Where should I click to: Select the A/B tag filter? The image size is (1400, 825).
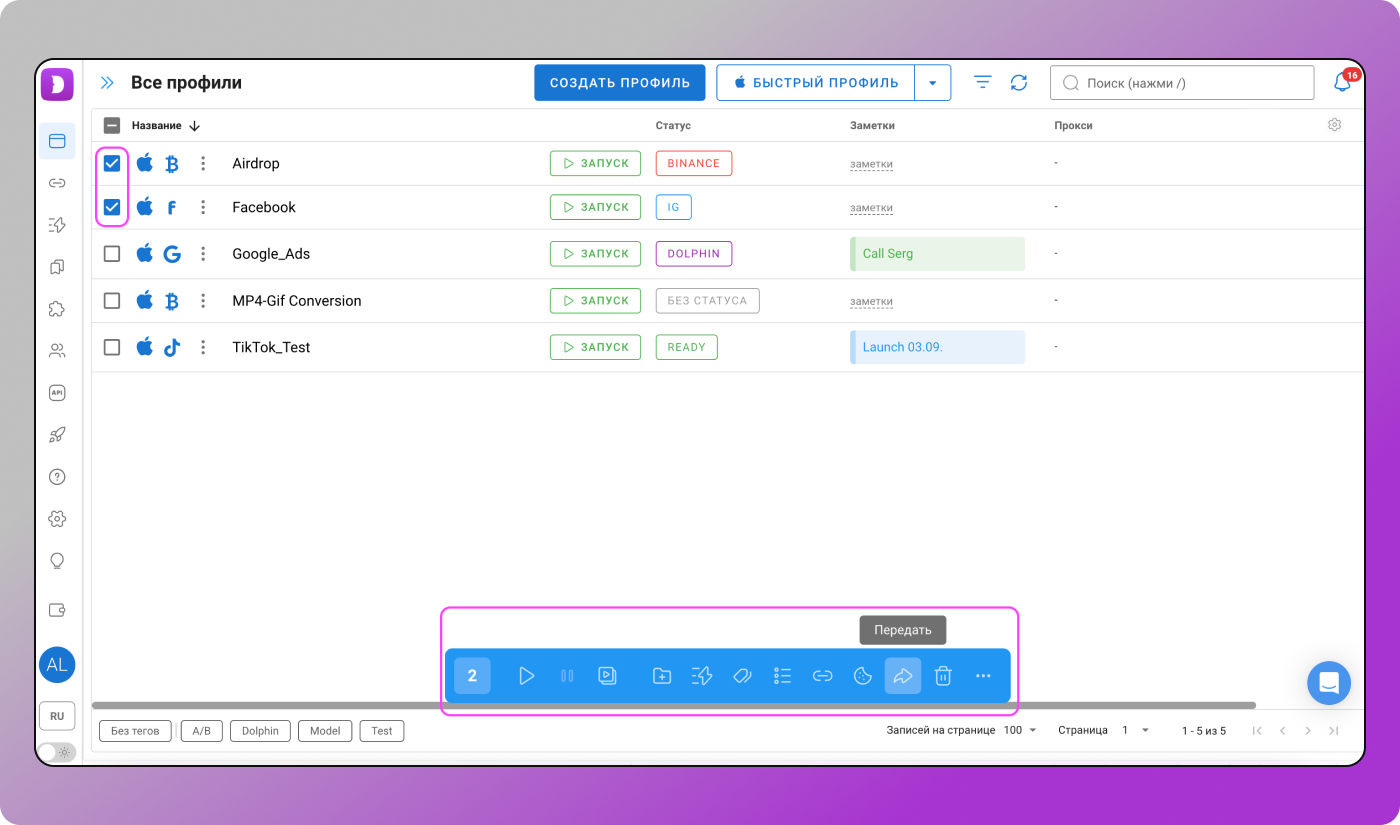[201, 731]
